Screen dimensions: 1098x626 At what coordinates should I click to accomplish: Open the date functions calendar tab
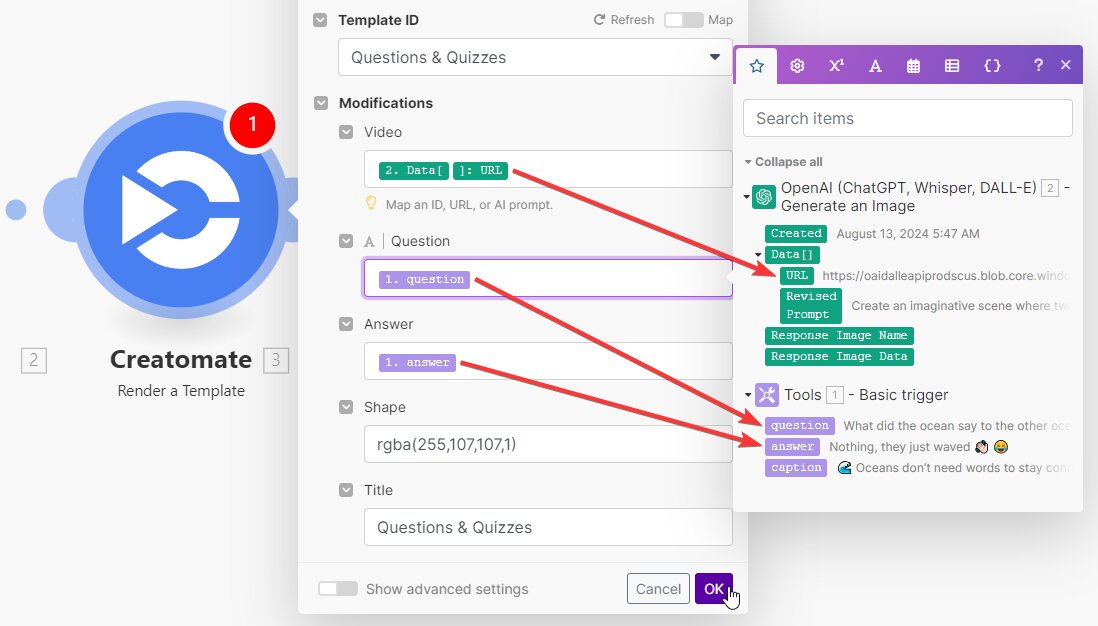(913, 65)
